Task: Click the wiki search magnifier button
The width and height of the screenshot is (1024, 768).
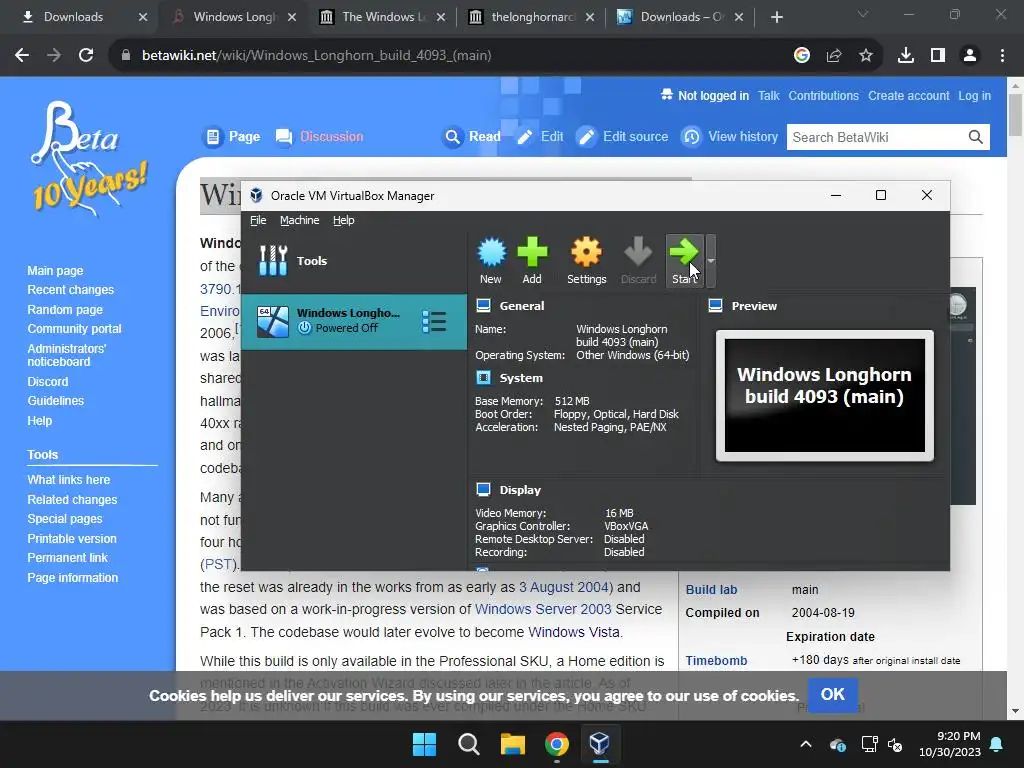Action: (976, 137)
